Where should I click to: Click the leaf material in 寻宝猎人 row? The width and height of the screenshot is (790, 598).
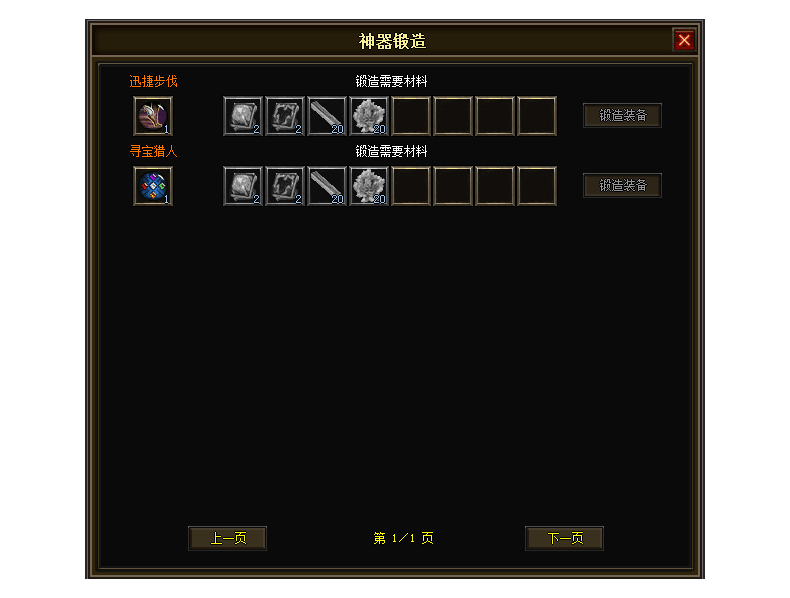pos(369,186)
